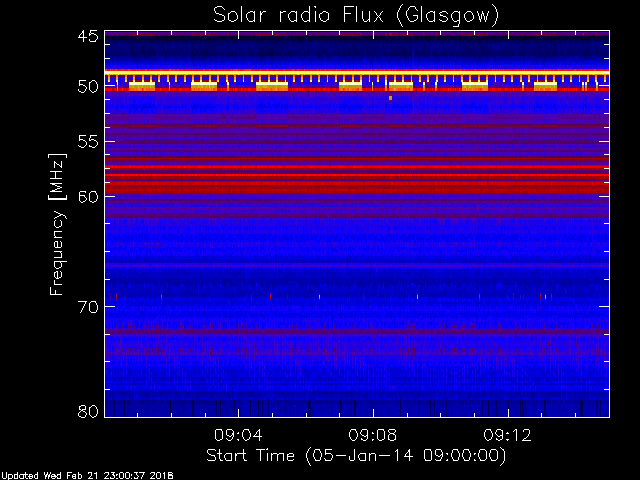Image resolution: width=640 pixels, height=480 pixels.
Task: Click the 80 MHz frequency tick label
Action: [87, 411]
